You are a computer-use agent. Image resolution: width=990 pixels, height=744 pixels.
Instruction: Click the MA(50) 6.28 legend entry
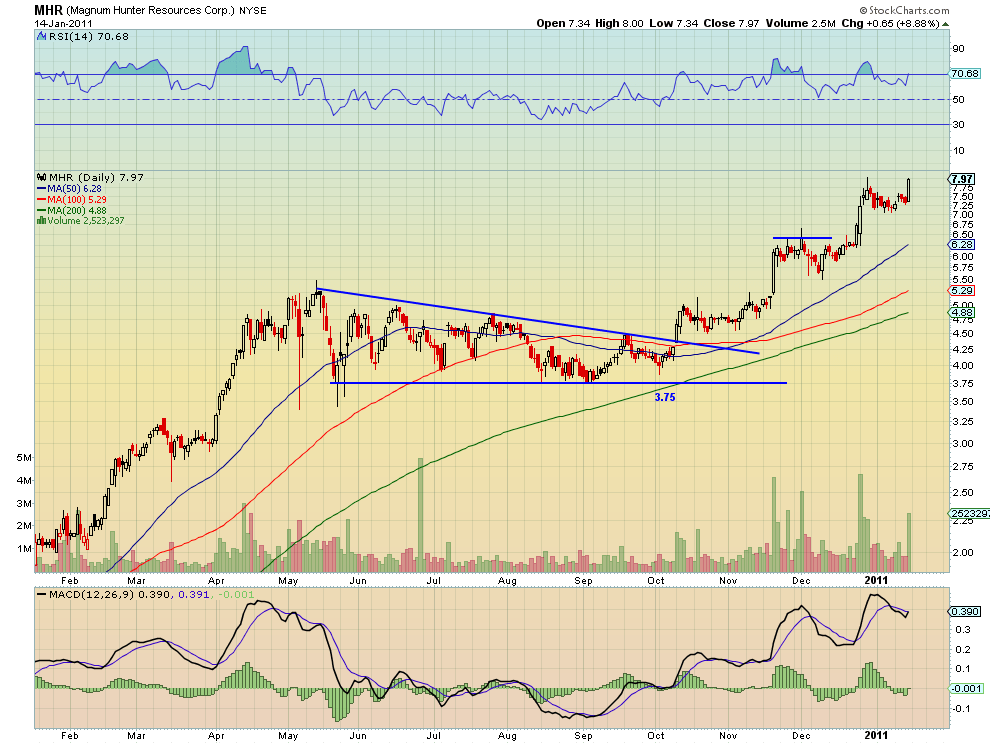(74, 189)
